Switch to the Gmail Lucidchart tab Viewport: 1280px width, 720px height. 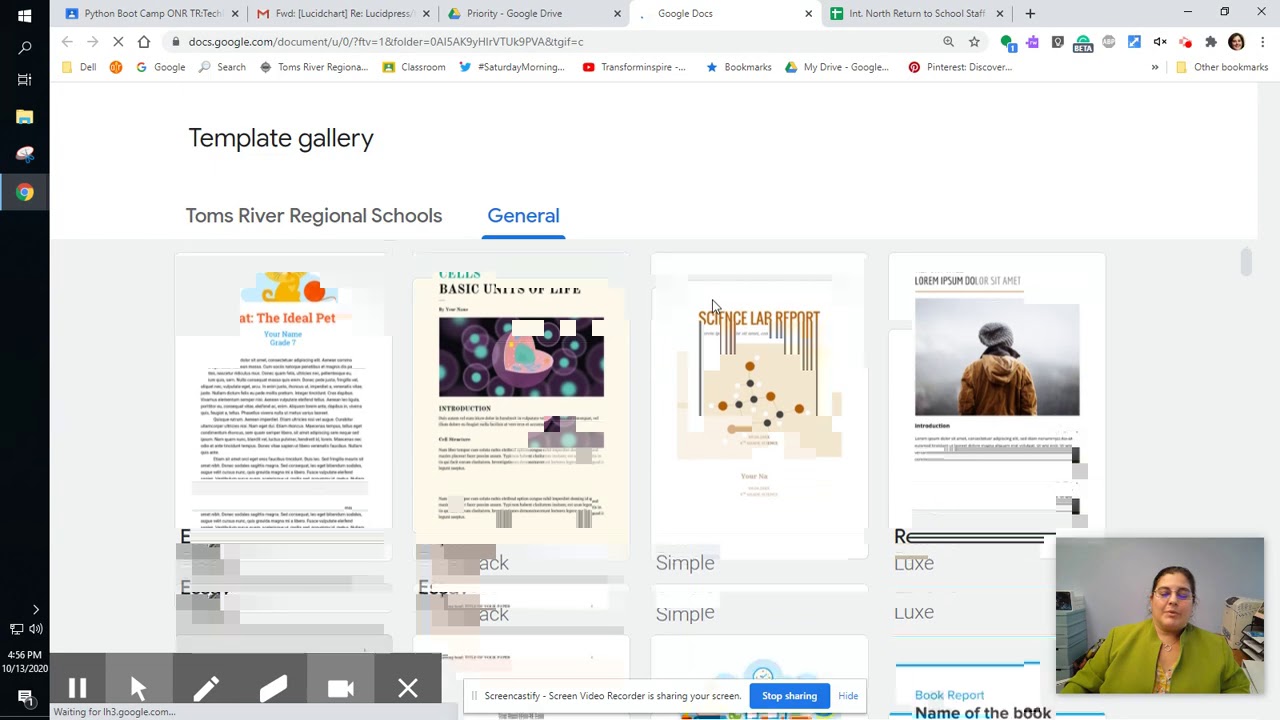click(x=343, y=14)
